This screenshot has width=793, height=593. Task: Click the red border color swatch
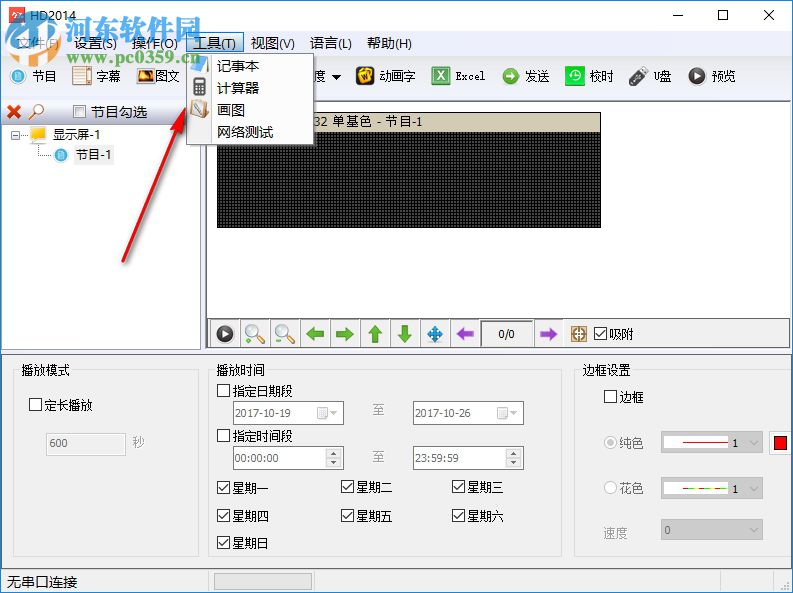tap(780, 443)
